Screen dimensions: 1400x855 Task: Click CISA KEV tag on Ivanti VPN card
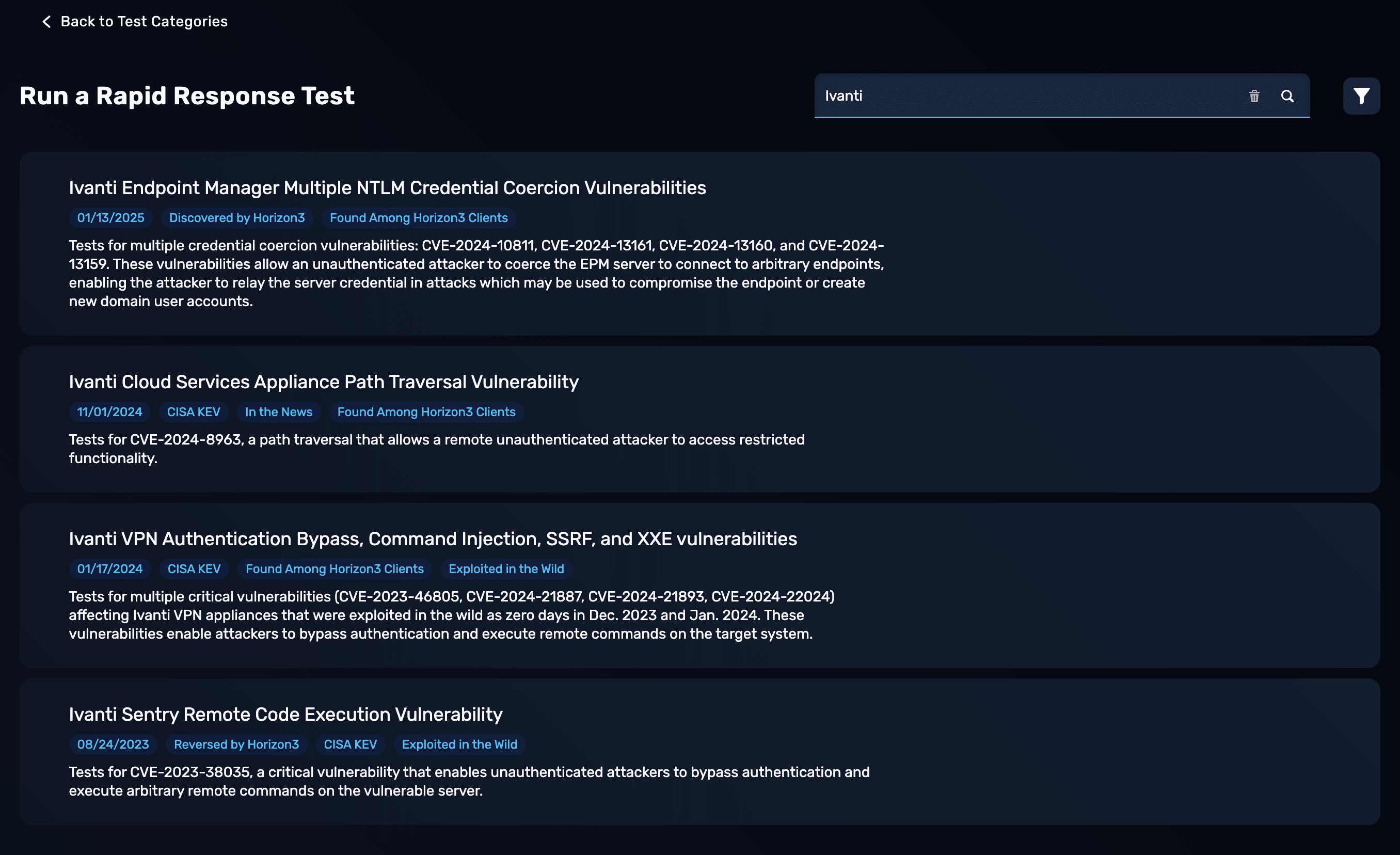(x=194, y=569)
